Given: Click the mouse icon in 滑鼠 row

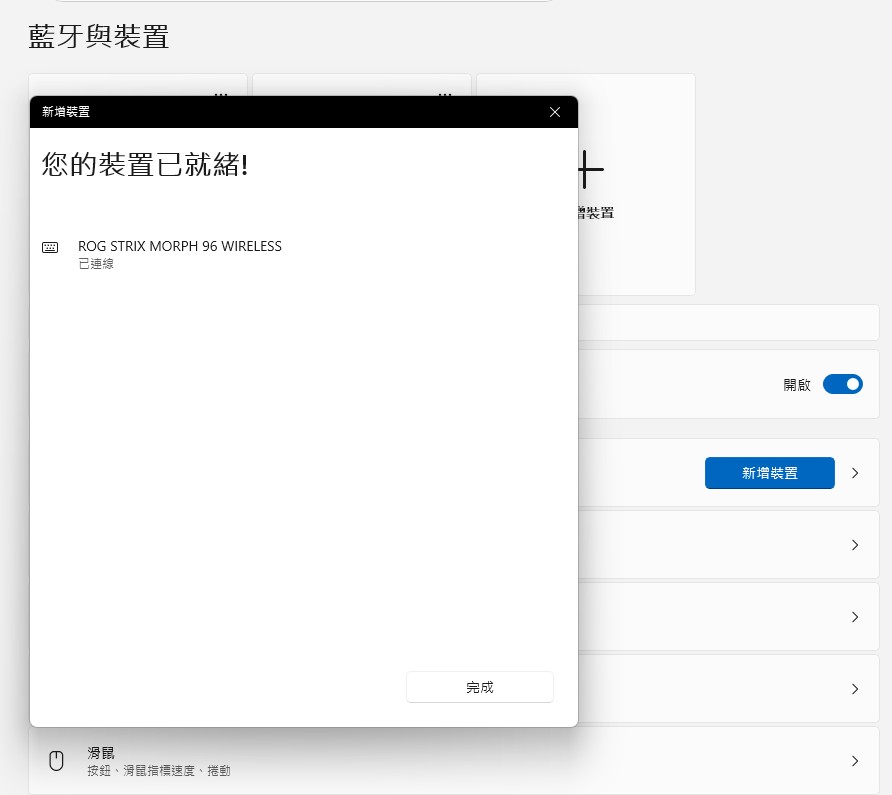Looking at the screenshot, I should (x=56, y=761).
